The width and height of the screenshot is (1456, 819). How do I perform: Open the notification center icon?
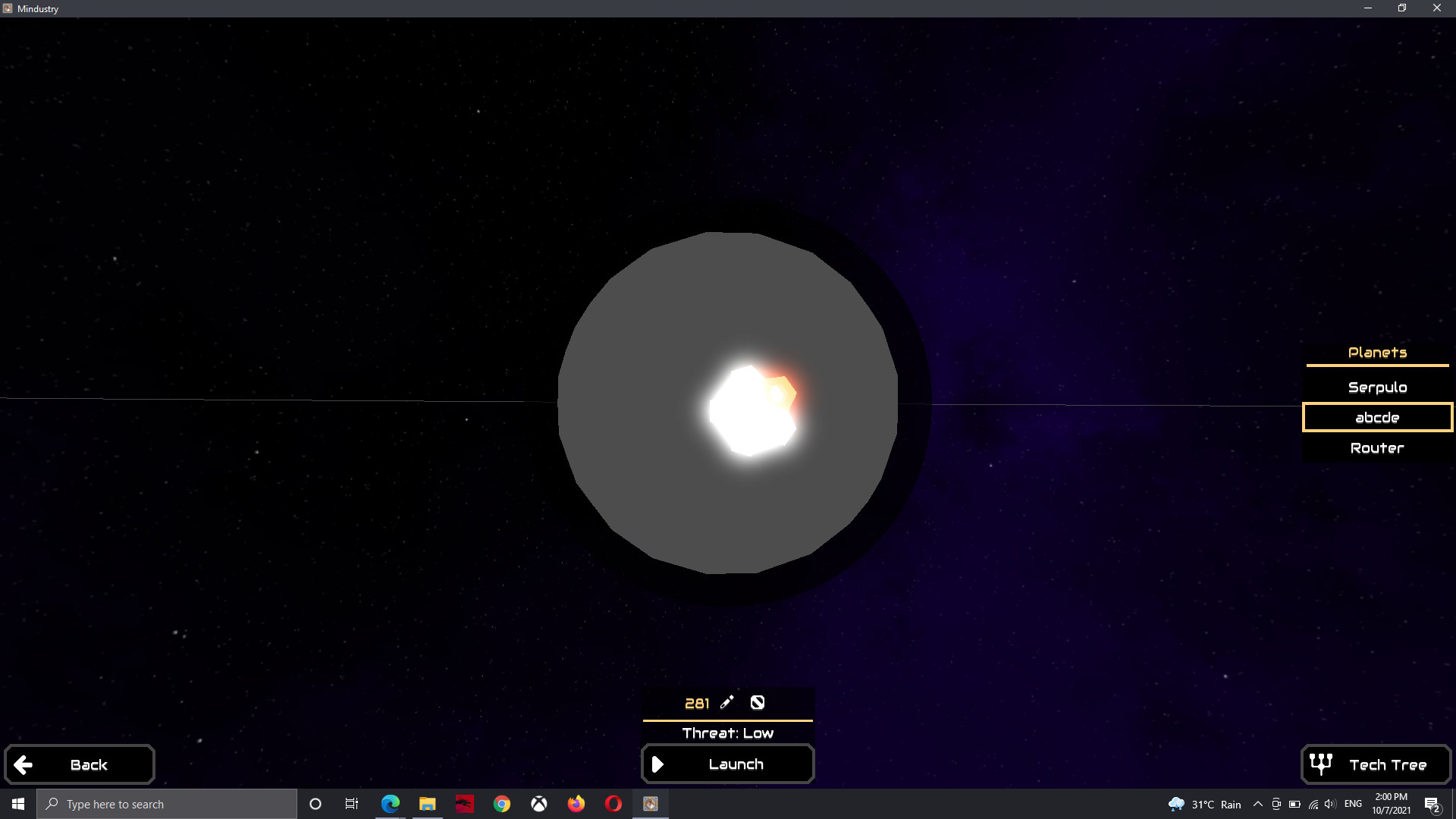1432,804
